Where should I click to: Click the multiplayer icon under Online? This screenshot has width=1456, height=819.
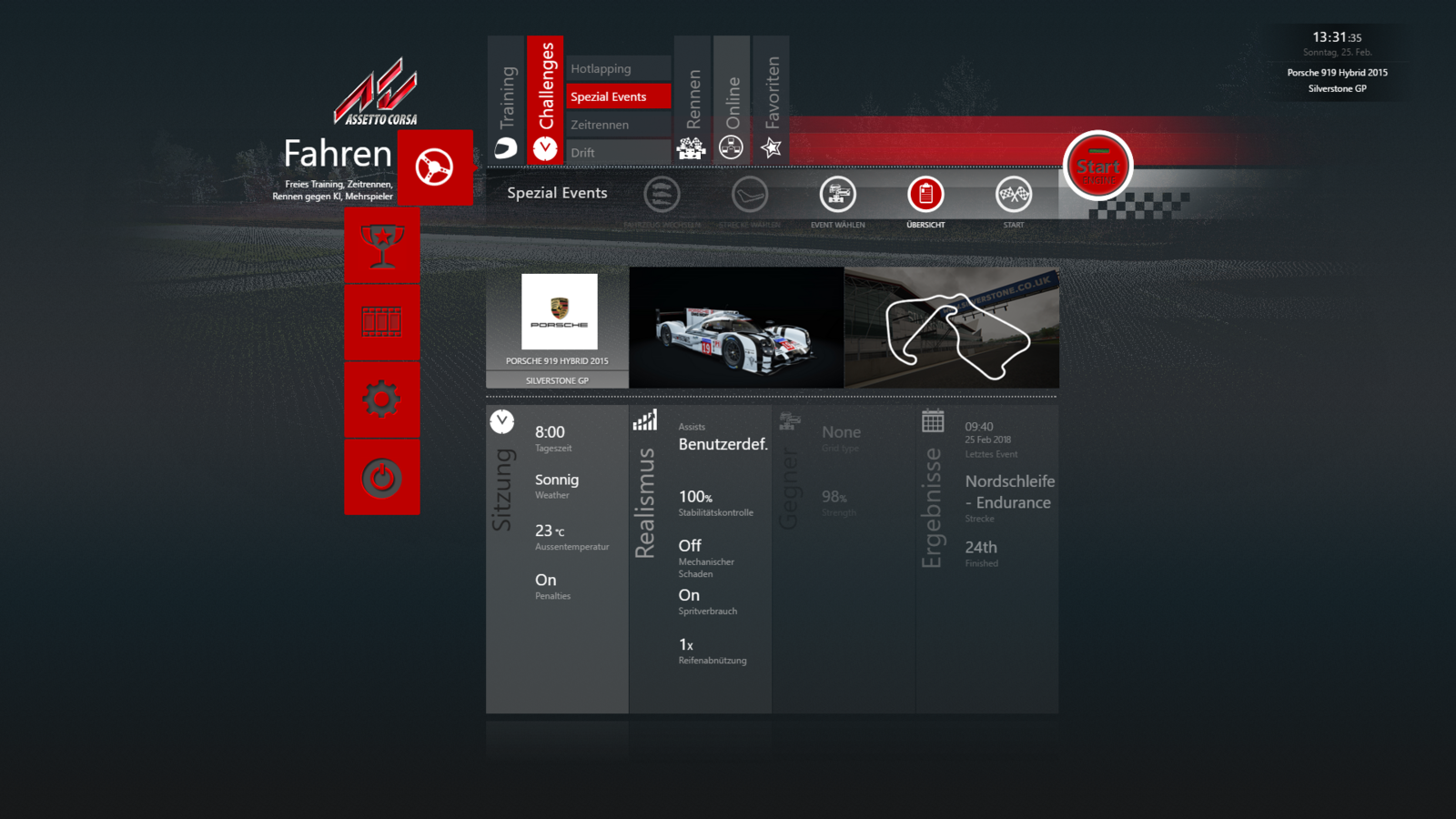[x=732, y=147]
